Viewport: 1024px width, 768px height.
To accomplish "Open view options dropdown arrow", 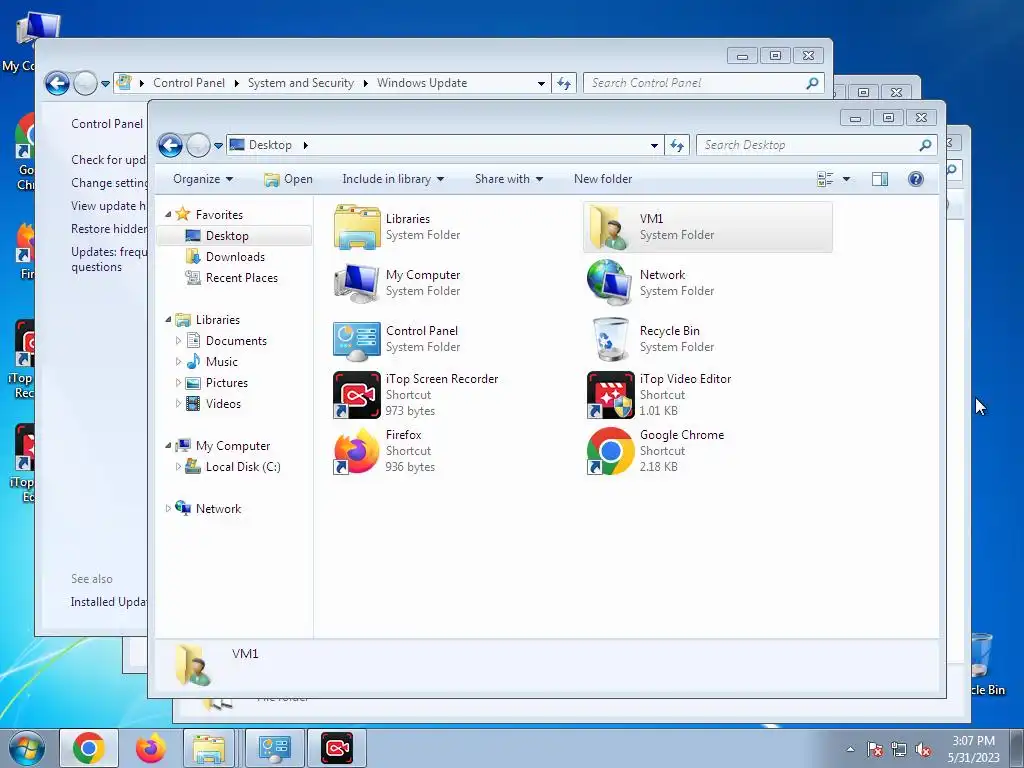I will pyautogui.click(x=846, y=179).
